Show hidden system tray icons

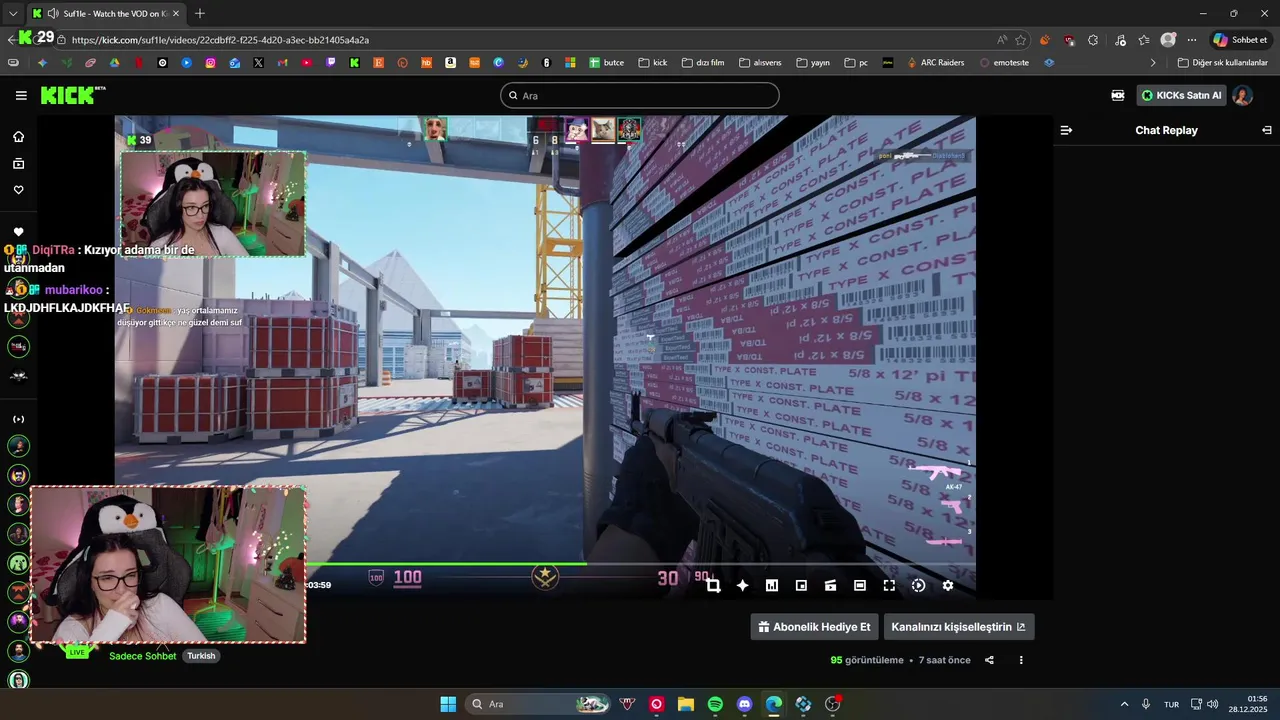pos(1124,704)
